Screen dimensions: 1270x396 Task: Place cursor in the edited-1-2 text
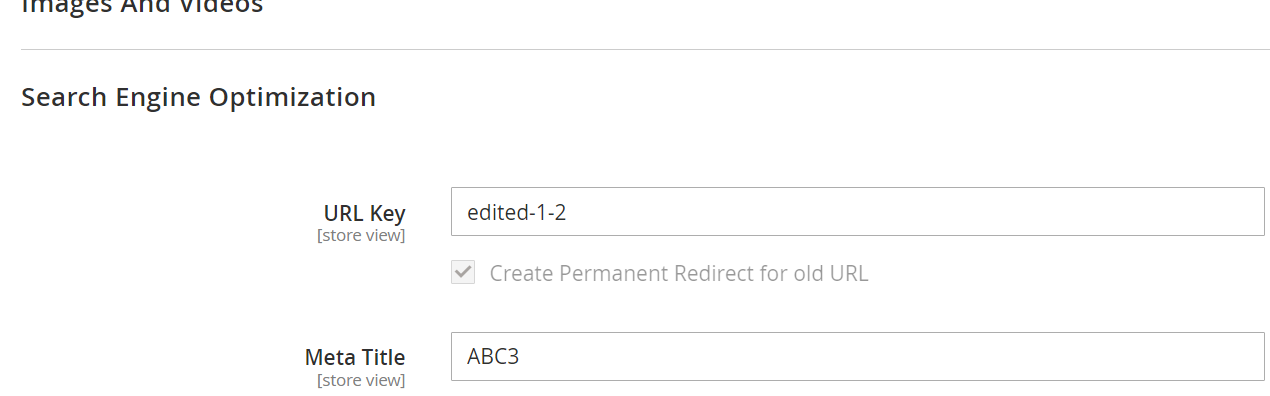coord(517,212)
